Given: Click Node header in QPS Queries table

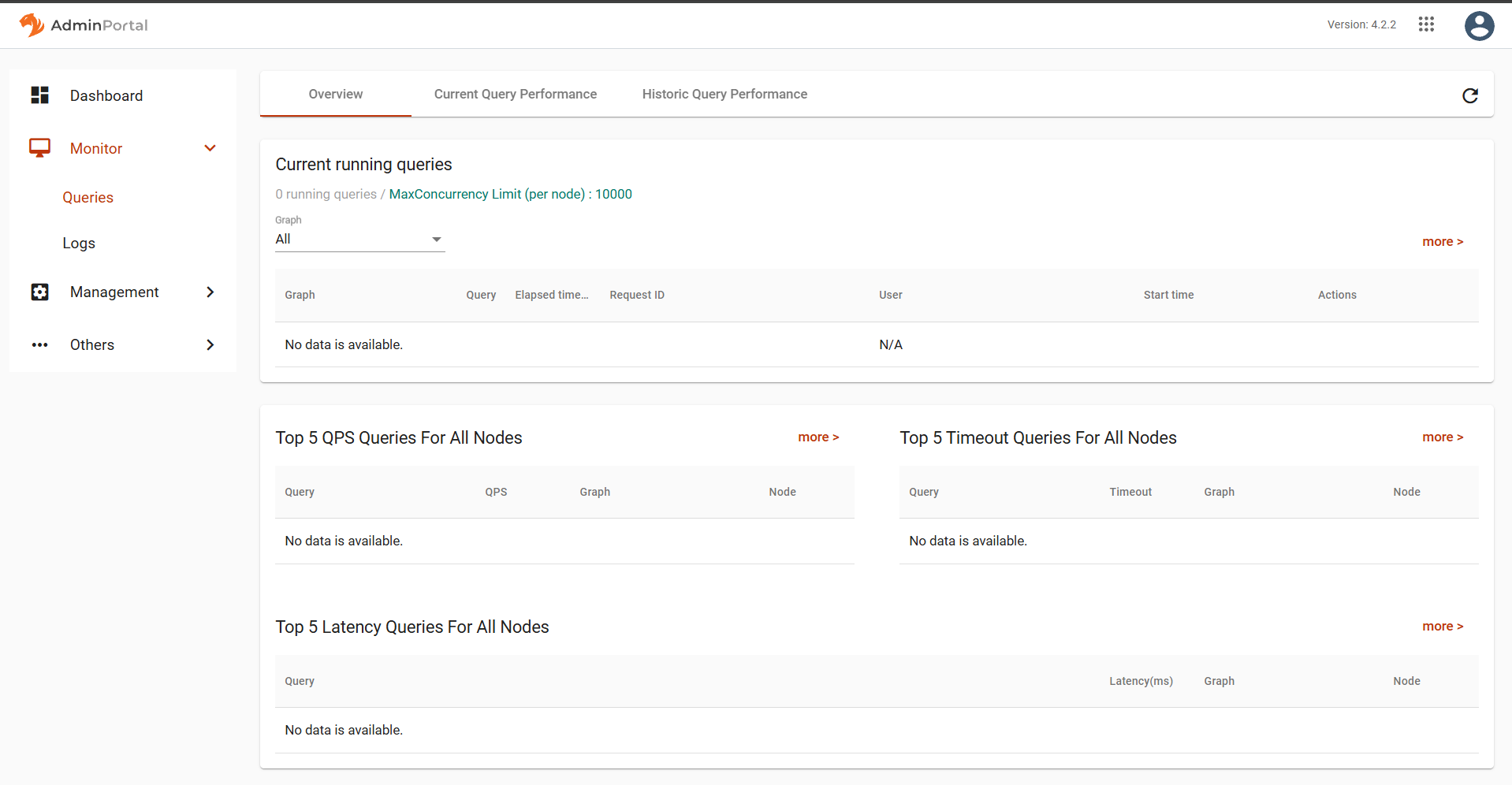Looking at the screenshot, I should pyautogui.click(x=782, y=492).
